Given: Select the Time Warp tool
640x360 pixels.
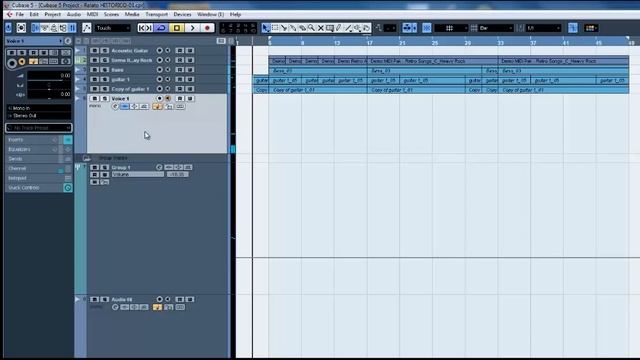Looking at the screenshot, I should point(330,28).
